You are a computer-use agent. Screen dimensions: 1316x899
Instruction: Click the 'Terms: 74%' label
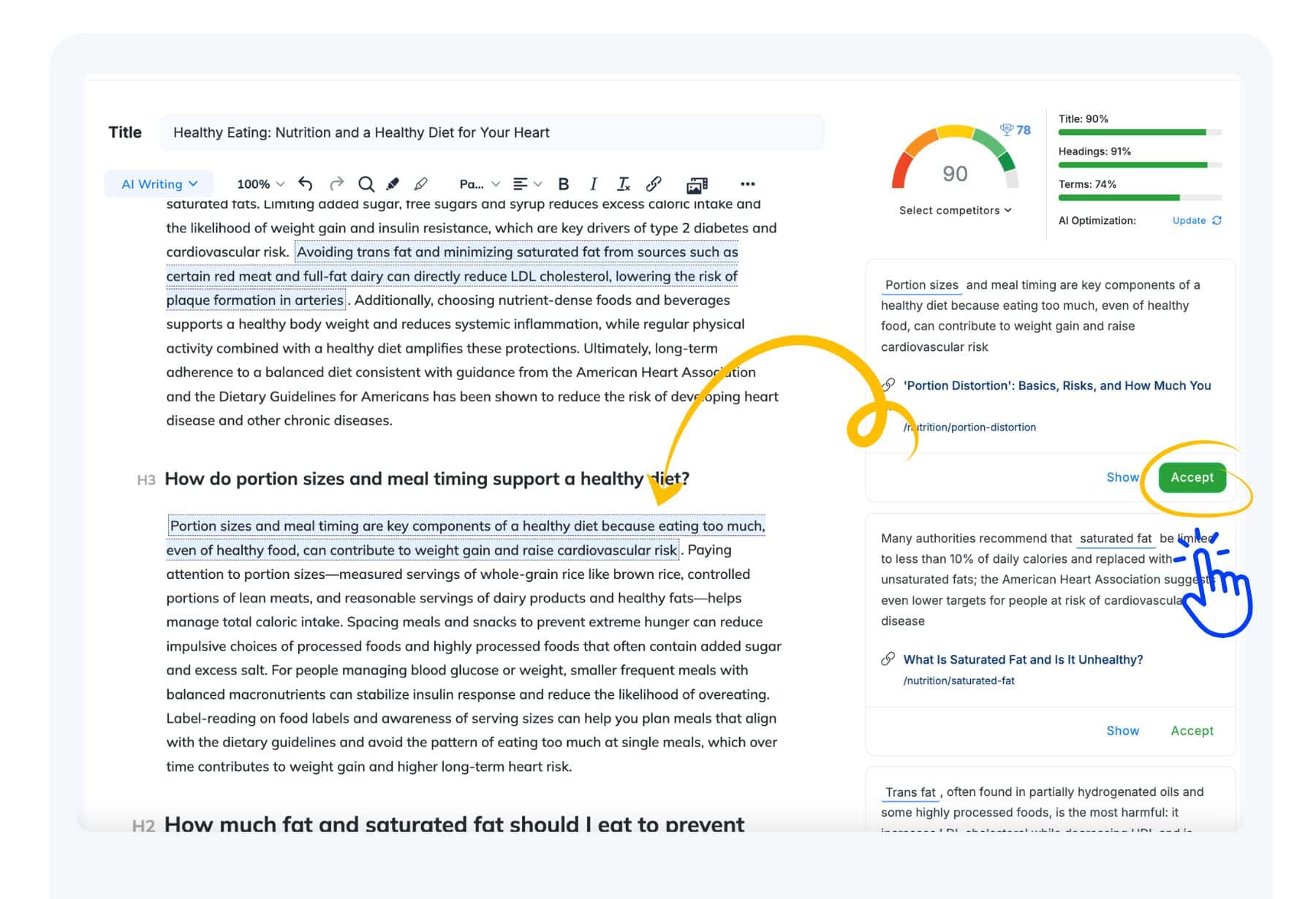(x=1087, y=184)
